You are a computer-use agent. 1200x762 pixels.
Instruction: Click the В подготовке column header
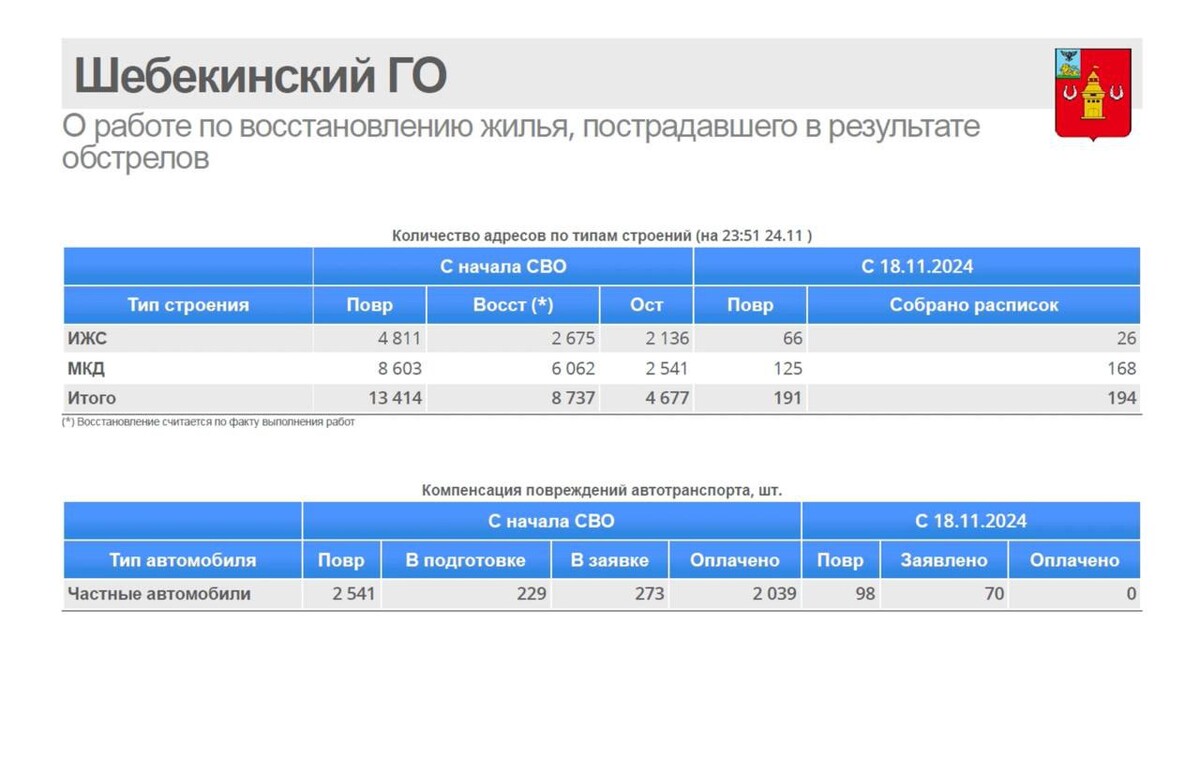pos(466,560)
